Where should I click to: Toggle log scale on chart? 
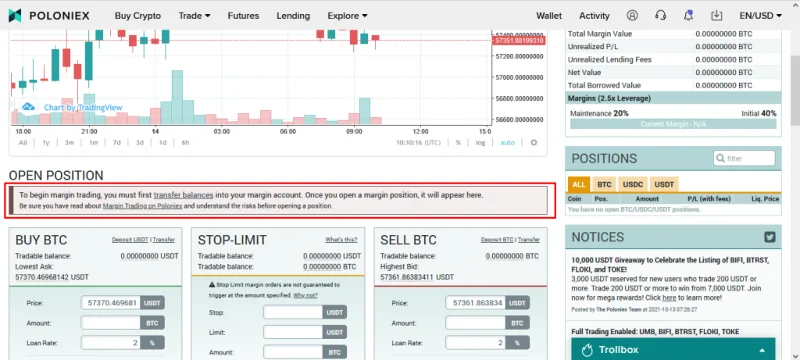click(x=481, y=143)
